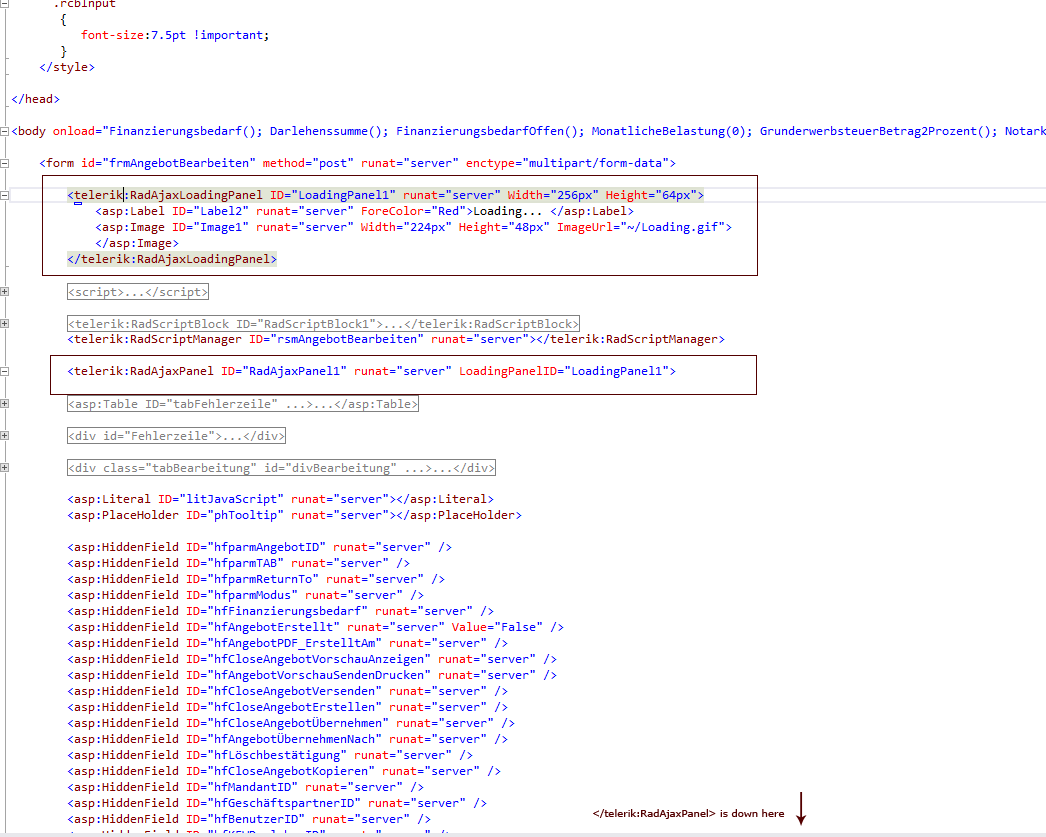Click HiddenField "hfGeschäftspartnerID" line
Image resolution: width=1046 pixels, height=837 pixels.
[277, 804]
